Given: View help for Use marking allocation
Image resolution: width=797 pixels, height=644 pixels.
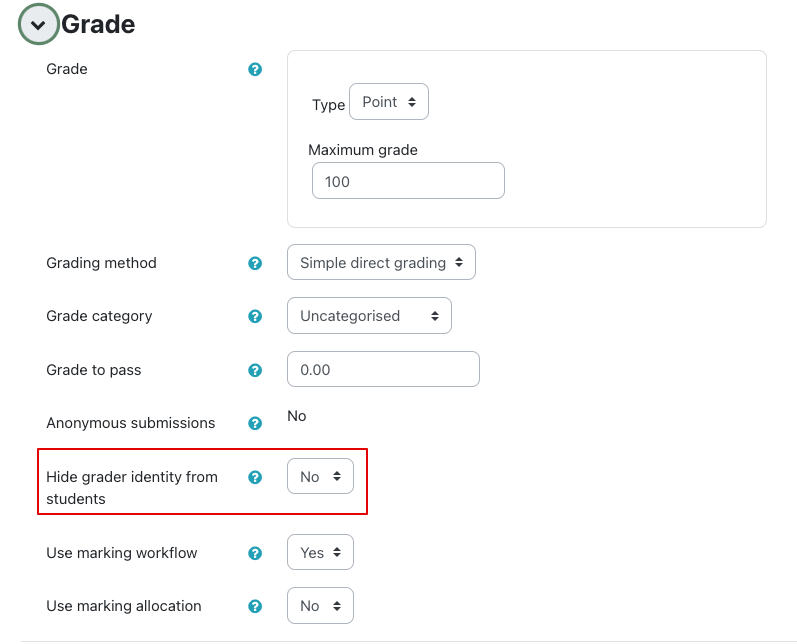Looking at the screenshot, I should (x=255, y=606).
